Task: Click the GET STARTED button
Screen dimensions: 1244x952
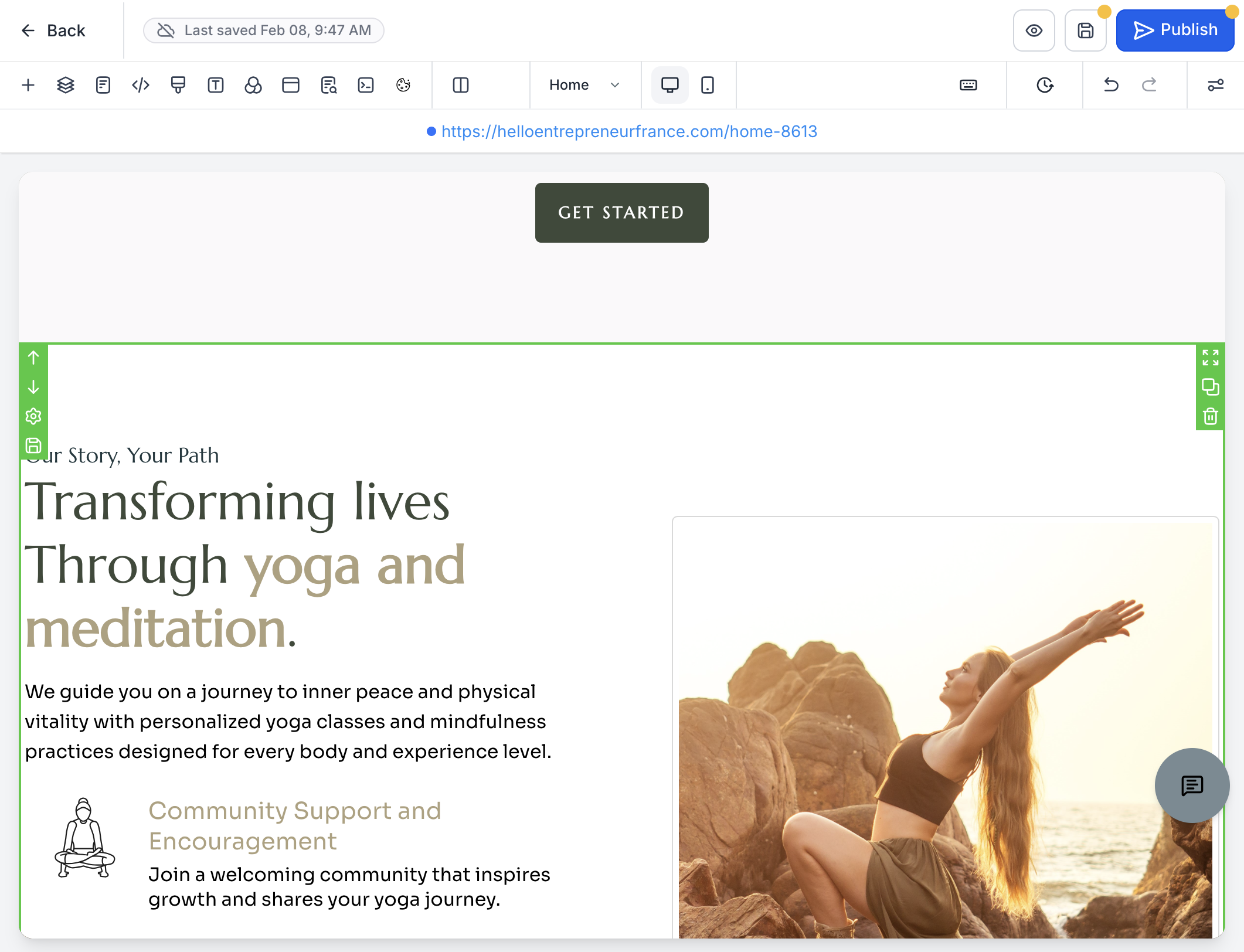Action: (621, 212)
